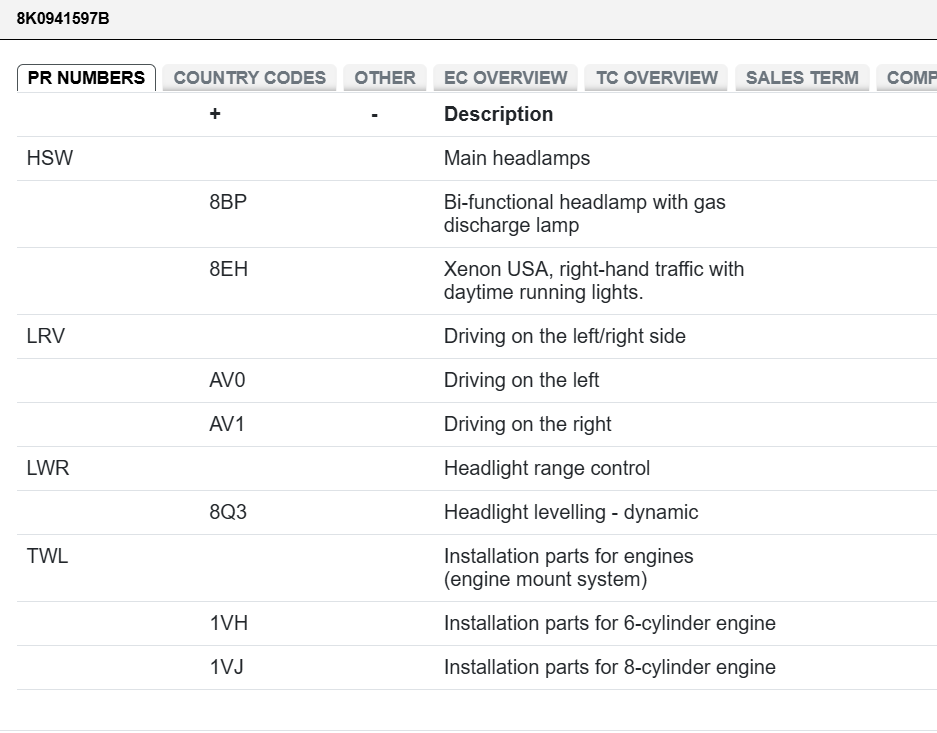Open the partially visible COMP tab
The width and height of the screenshot is (937, 733).
click(x=908, y=78)
